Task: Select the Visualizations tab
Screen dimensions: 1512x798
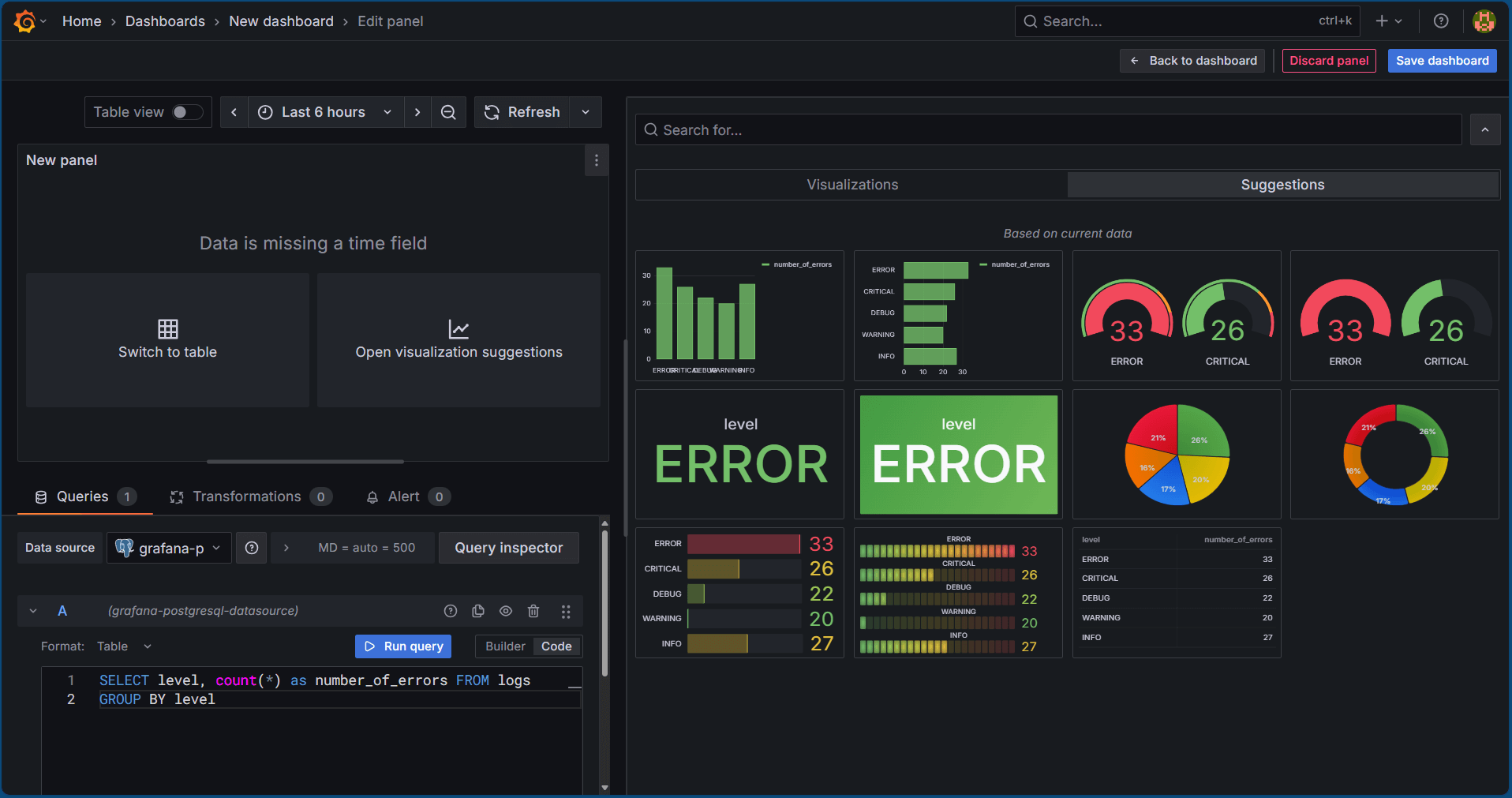Action: tap(852, 185)
